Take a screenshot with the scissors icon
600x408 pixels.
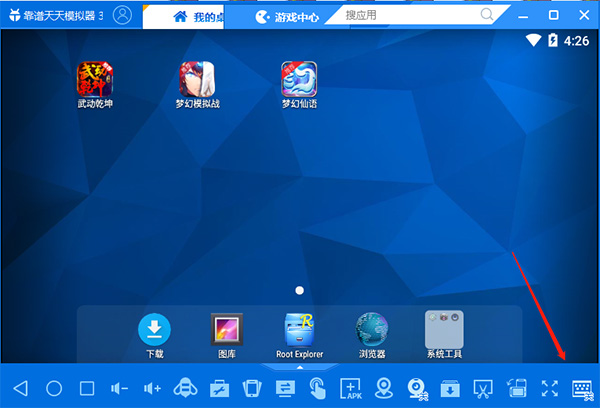(483, 389)
